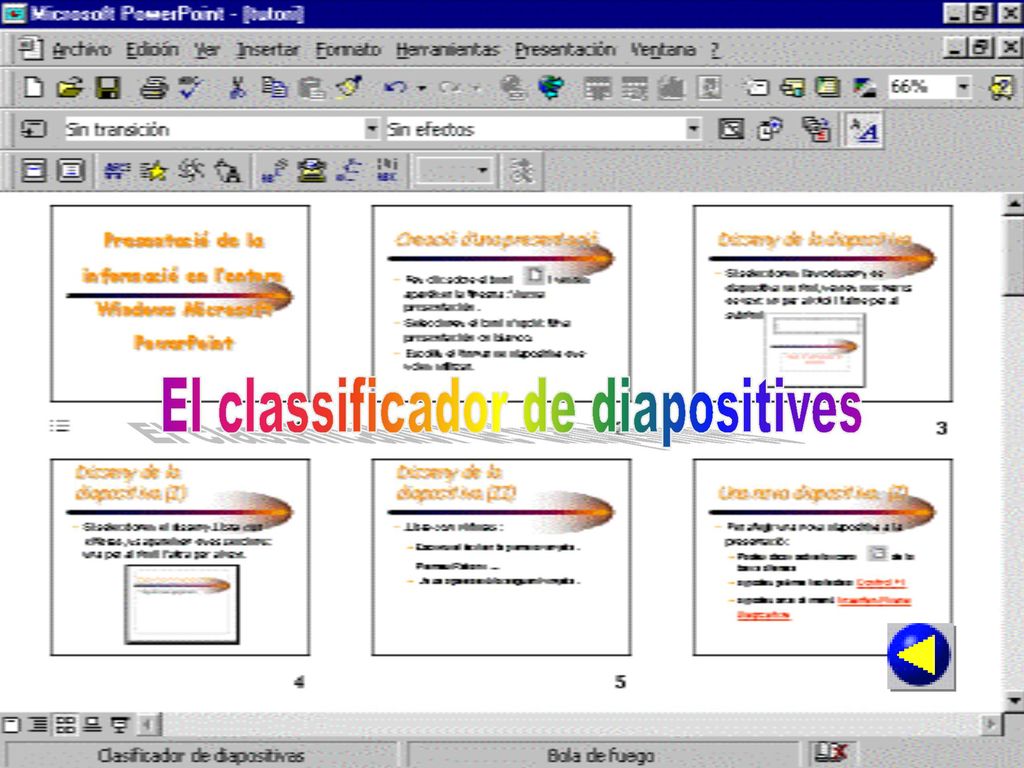
Task: Start the rehearse timings icon
Action: tap(771, 129)
